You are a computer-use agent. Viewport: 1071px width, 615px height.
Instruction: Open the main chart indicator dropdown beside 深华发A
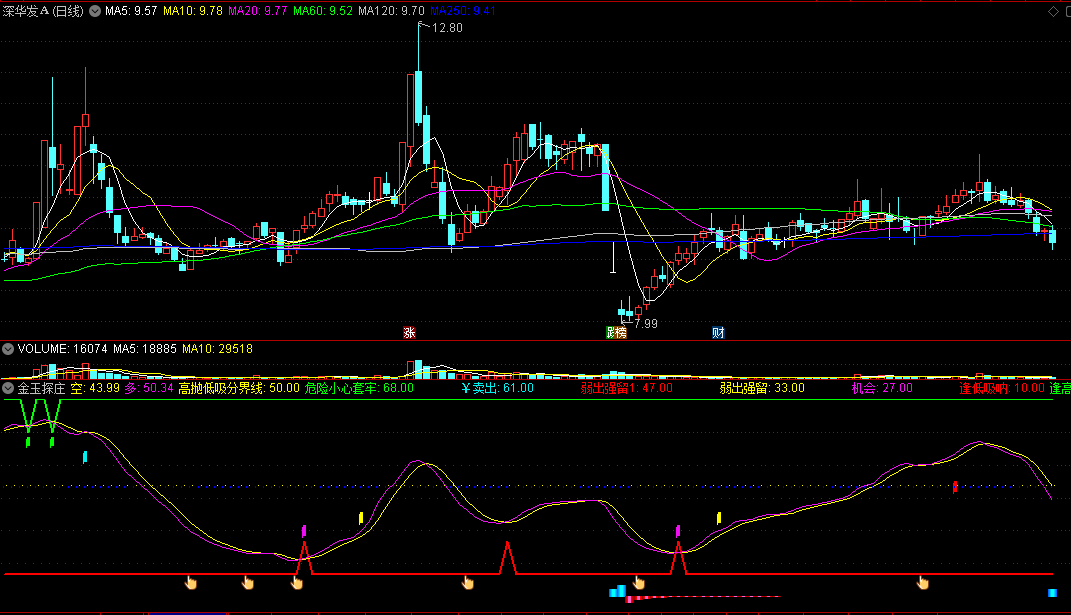pyautogui.click(x=95, y=11)
